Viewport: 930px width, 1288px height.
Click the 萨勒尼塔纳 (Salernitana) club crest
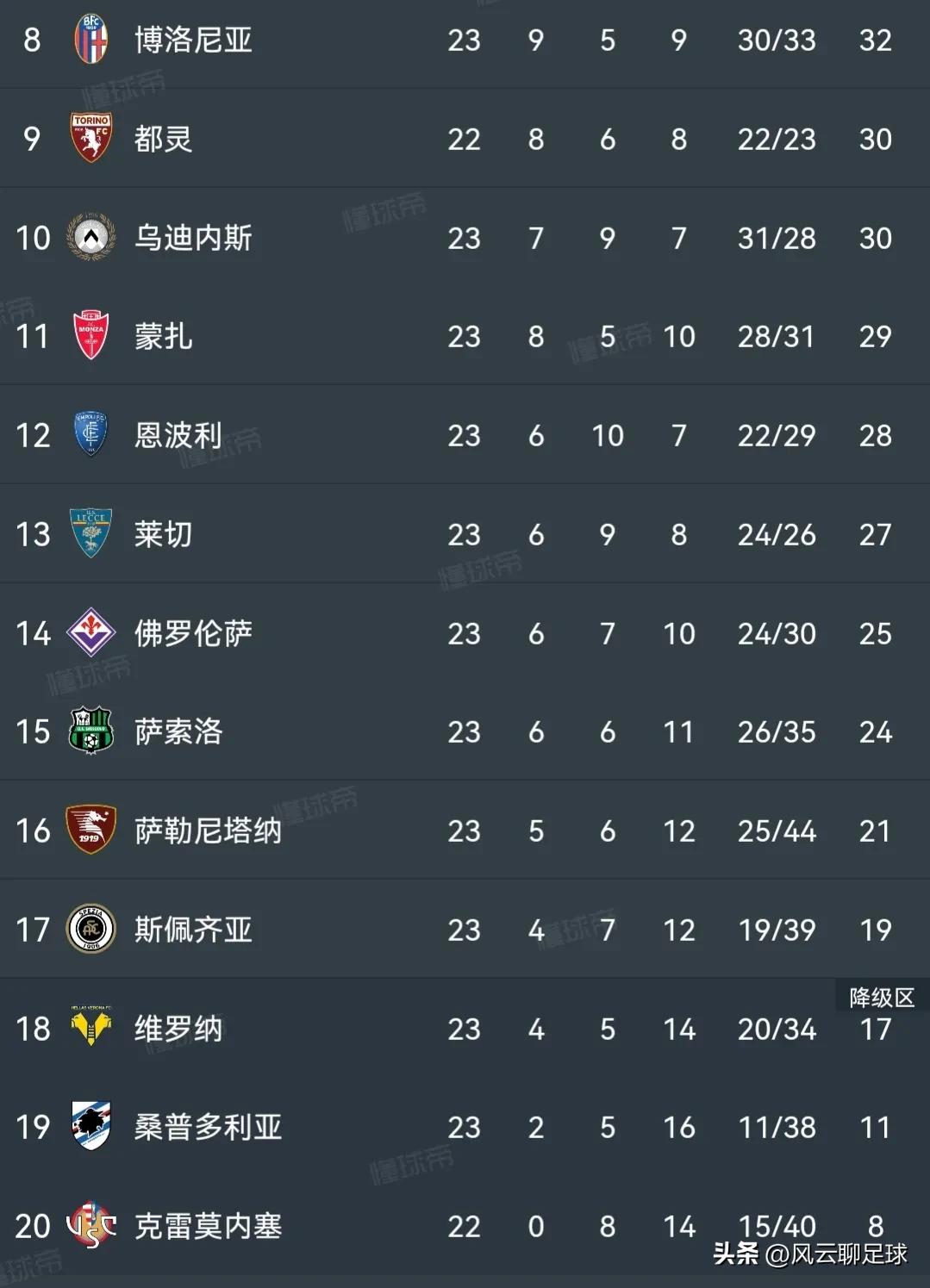(90, 831)
